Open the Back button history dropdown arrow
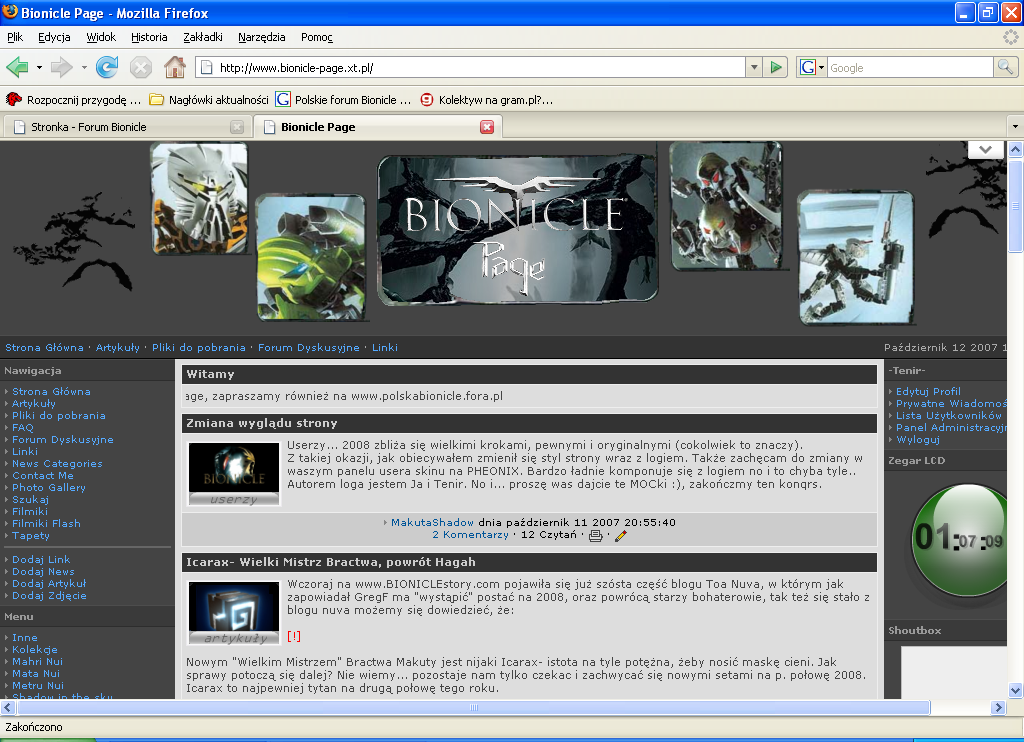This screenshot has height=742, width=1024. click(x=39, y=67)
